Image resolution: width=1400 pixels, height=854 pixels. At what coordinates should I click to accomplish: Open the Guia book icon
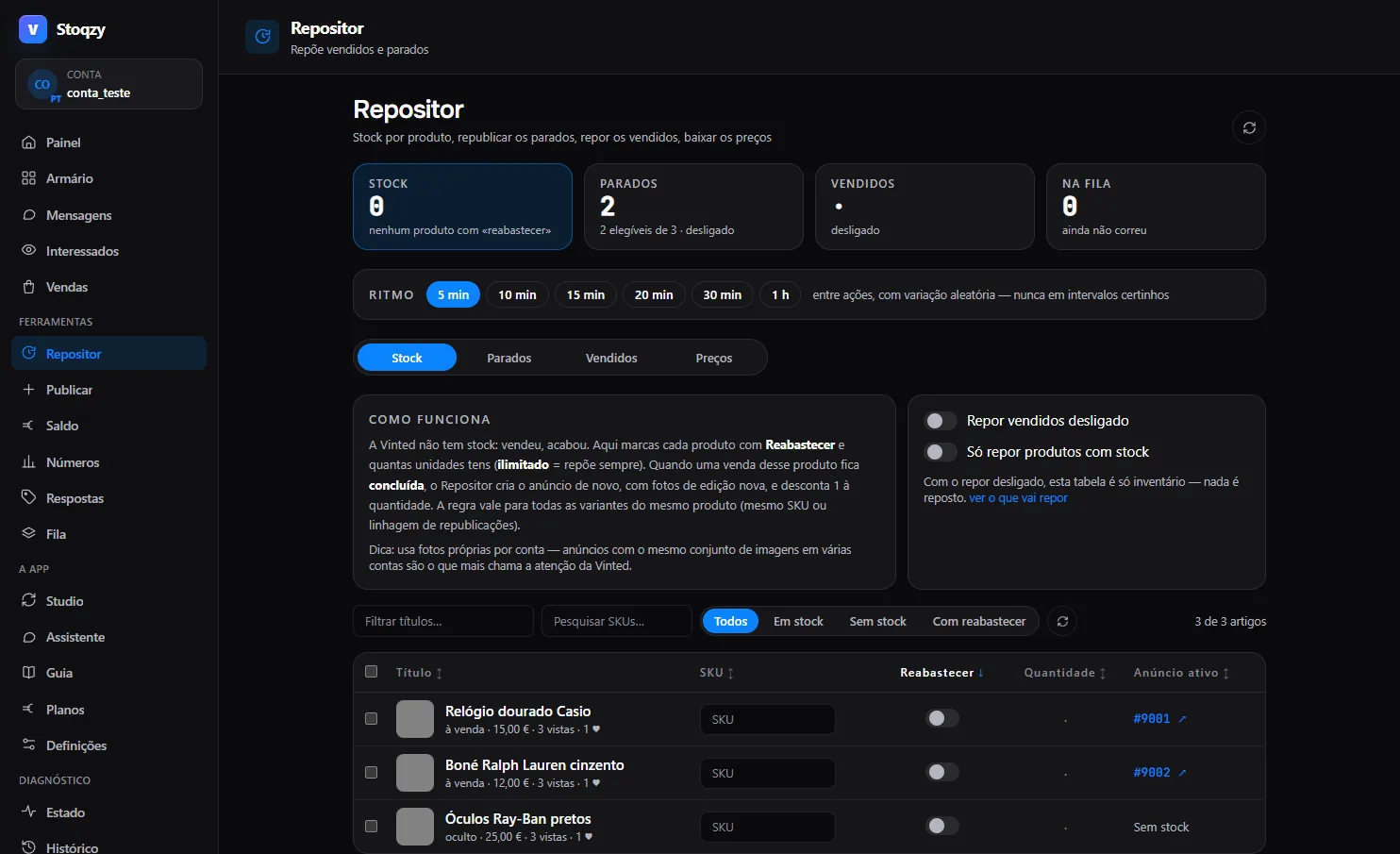click(x=28, y=673)
